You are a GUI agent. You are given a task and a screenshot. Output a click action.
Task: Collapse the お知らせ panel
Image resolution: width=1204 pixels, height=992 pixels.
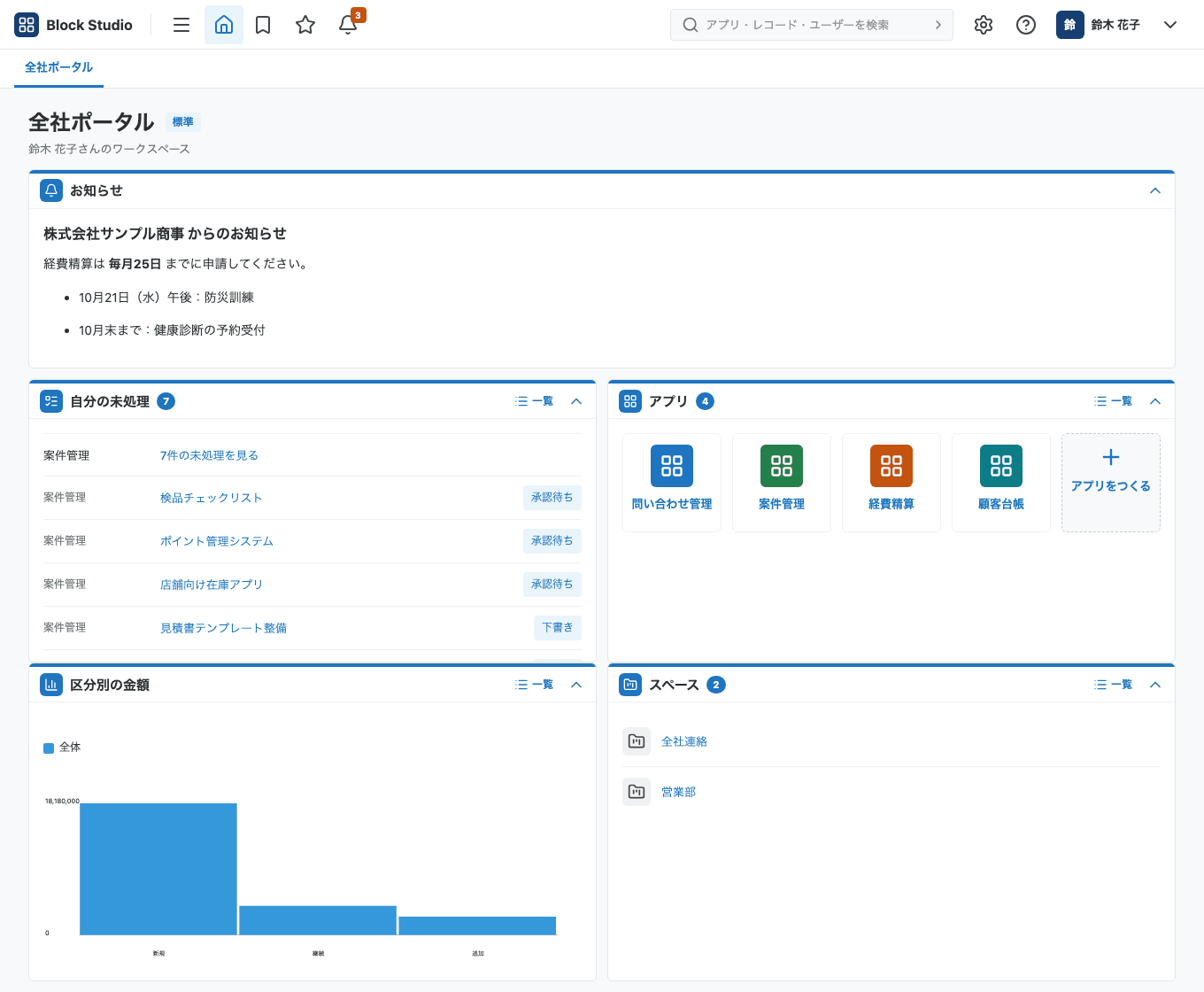point(1155,190)
